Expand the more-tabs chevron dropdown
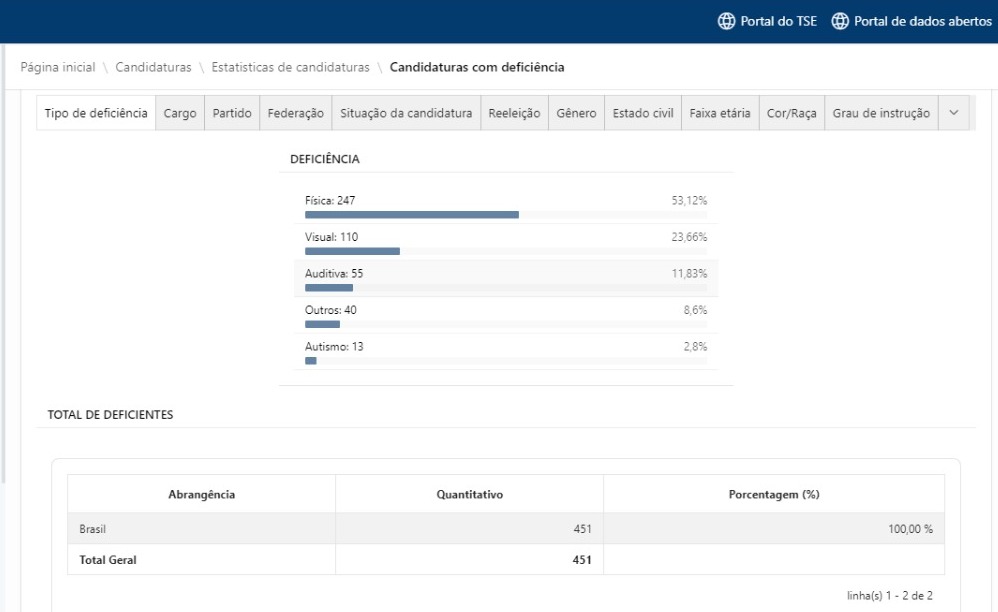 click(953, 114)
